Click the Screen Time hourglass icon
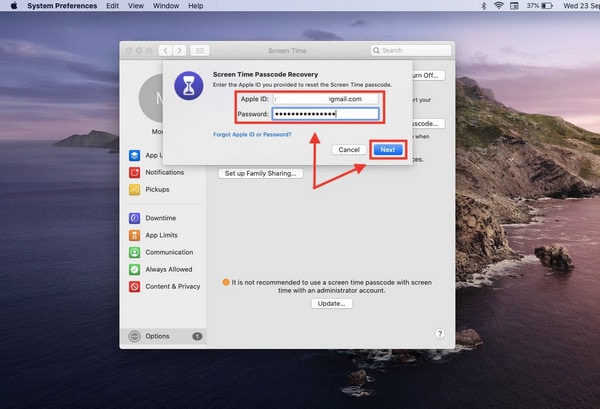The height and width of the screenshot is (409, 600). (189, 86)
